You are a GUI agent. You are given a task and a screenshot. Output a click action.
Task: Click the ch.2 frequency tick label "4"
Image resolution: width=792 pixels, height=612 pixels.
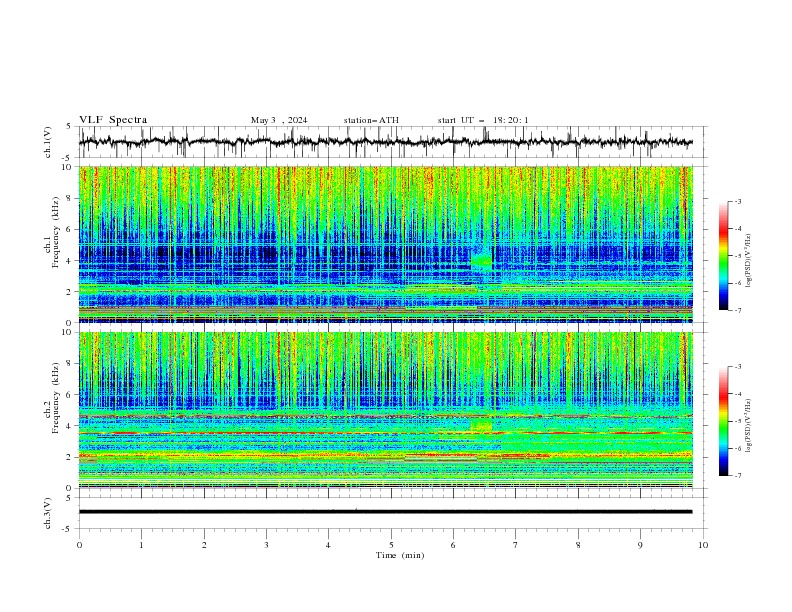[x=70, y=426]
